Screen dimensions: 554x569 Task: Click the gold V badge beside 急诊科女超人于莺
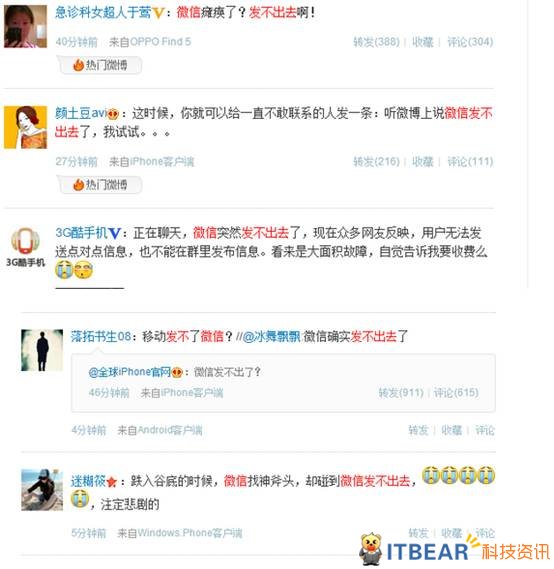click(x=158, y=13)
